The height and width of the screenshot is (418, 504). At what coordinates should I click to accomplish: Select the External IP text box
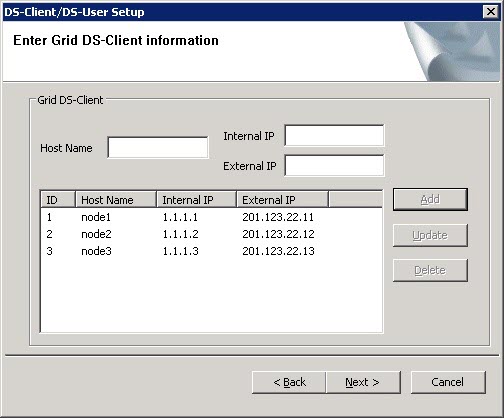(x=334, y=165)
